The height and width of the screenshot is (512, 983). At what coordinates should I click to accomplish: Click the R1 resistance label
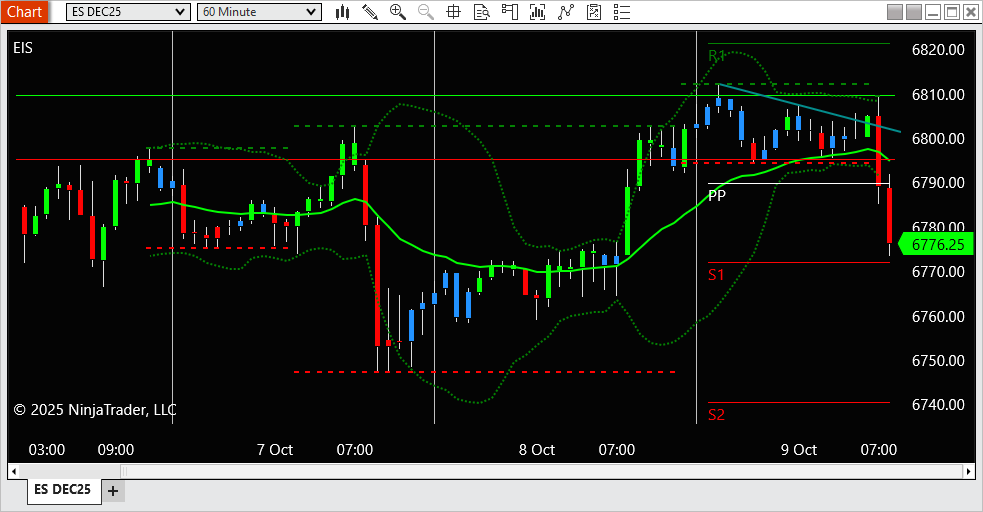(717, 56)
